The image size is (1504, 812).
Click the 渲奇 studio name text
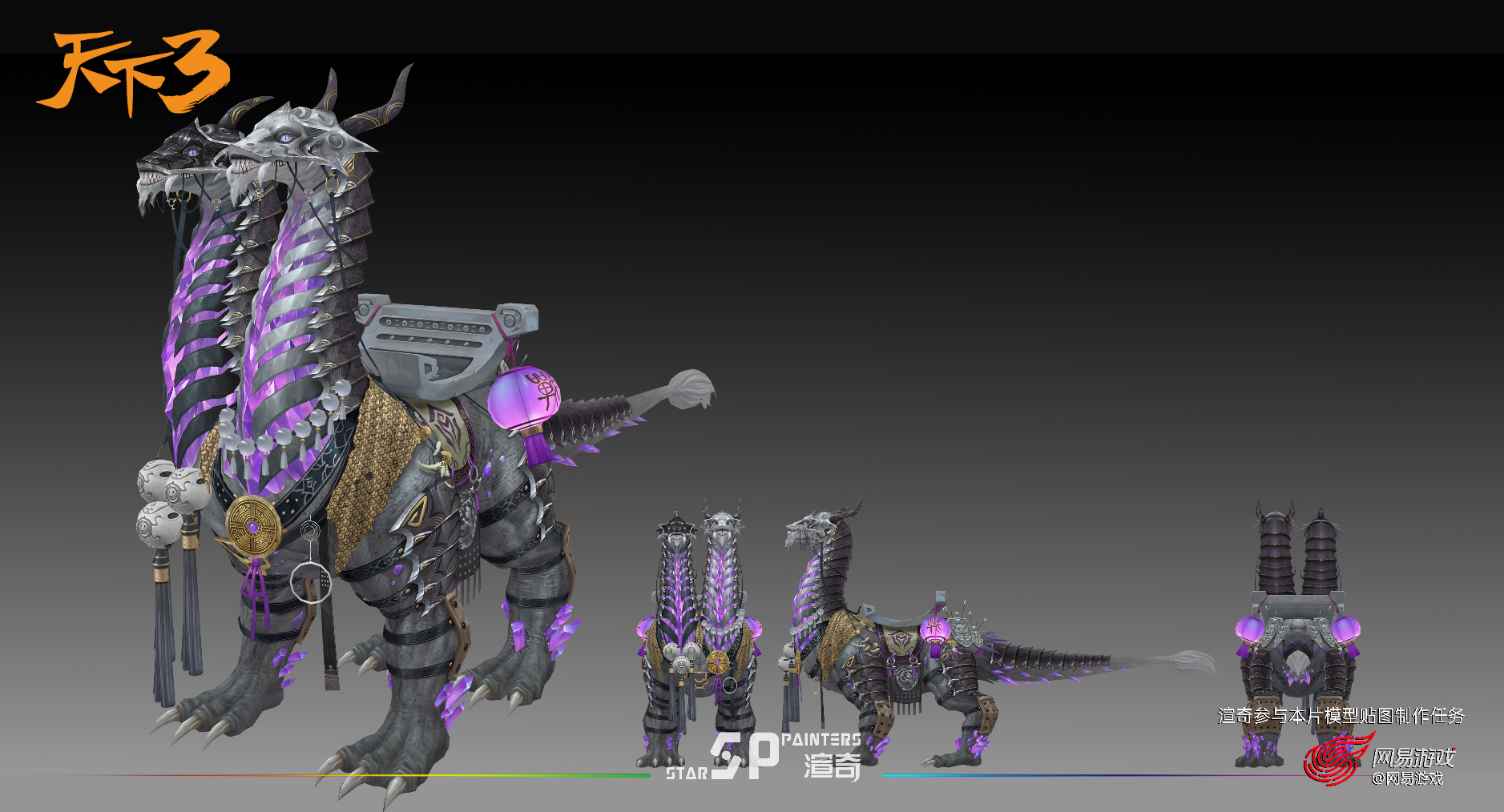tap(833, 766)
